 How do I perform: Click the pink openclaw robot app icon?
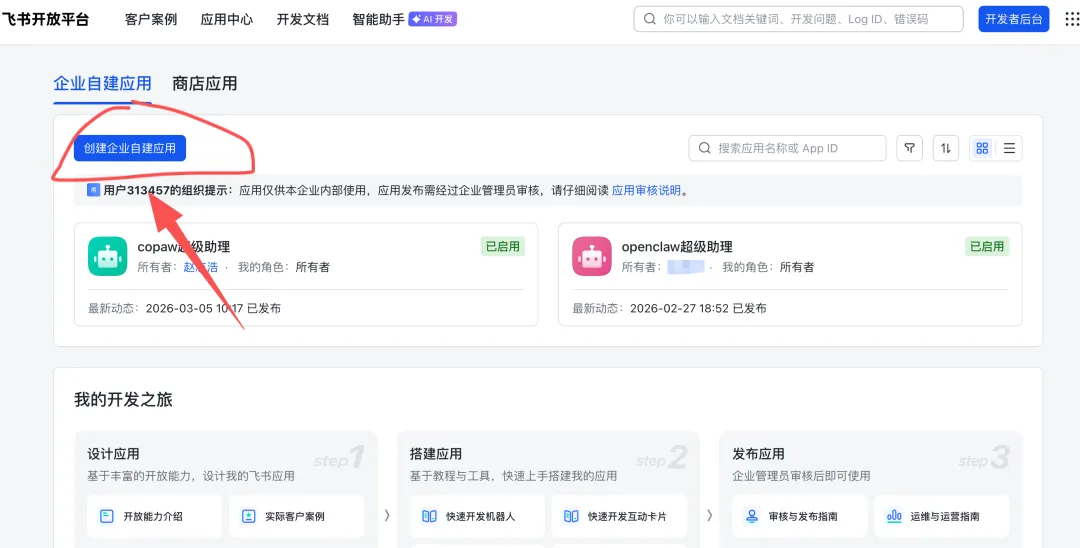click(592, 256)
